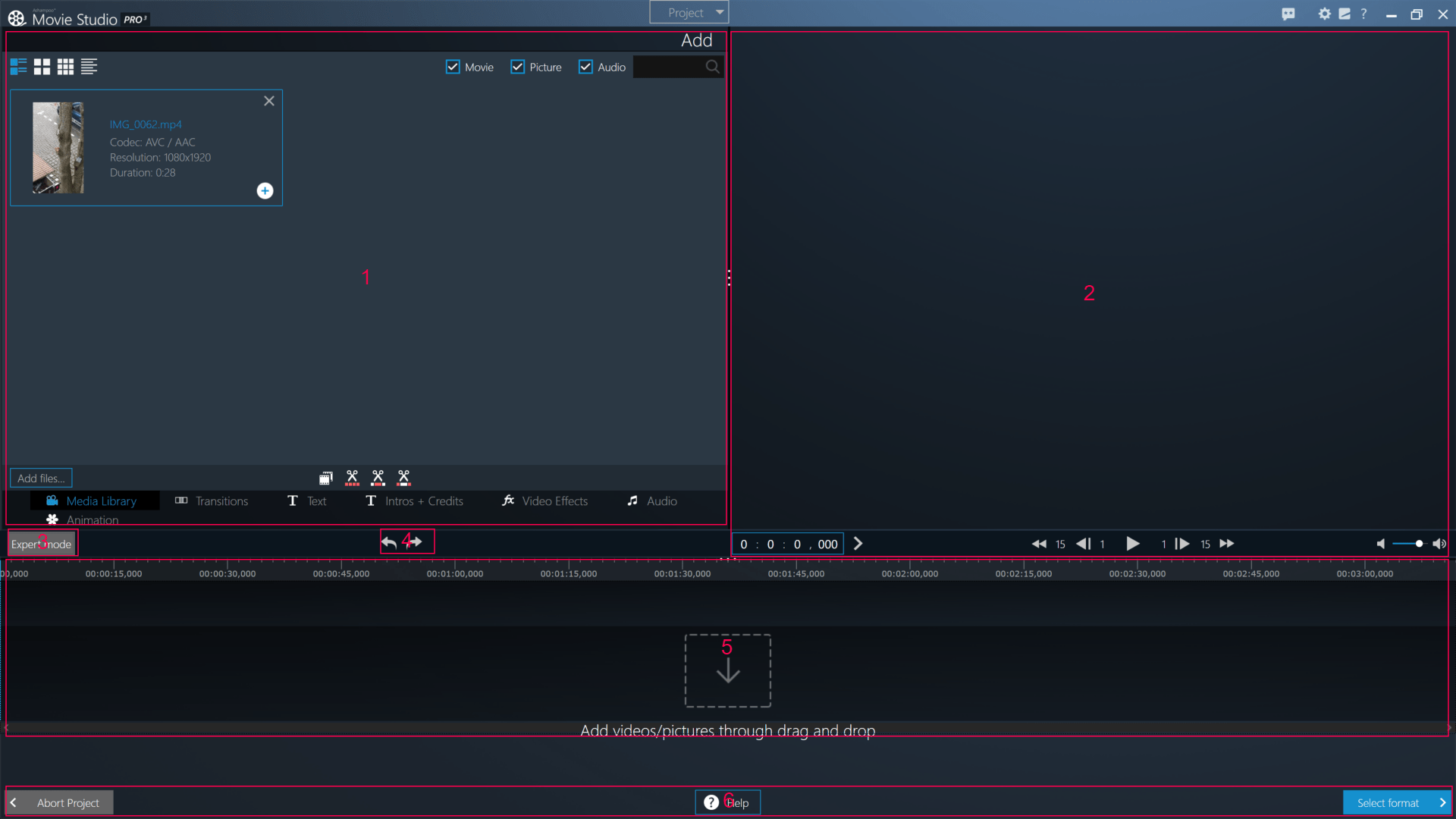Image resolution: width=1456 pixels, height=819 pixels.
Task: Add IMG_0062.mp4 to timeline with plus icon
Action: (x=265, y=191)
